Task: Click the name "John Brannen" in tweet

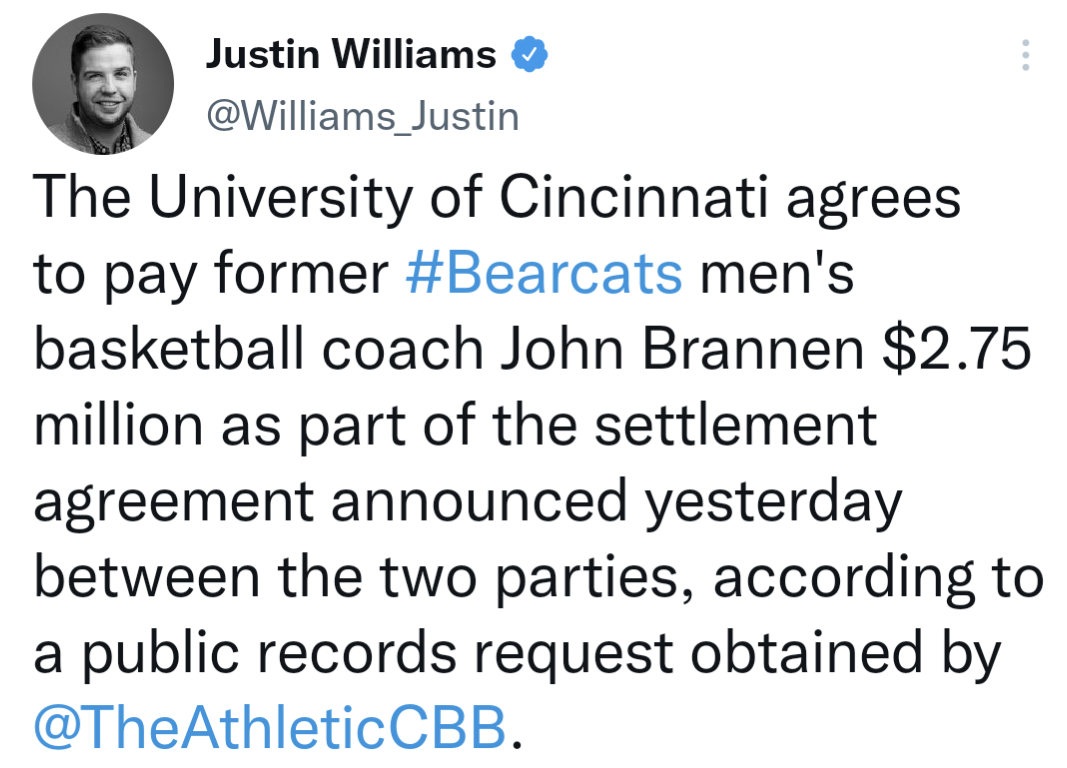Action: (683, 350)
